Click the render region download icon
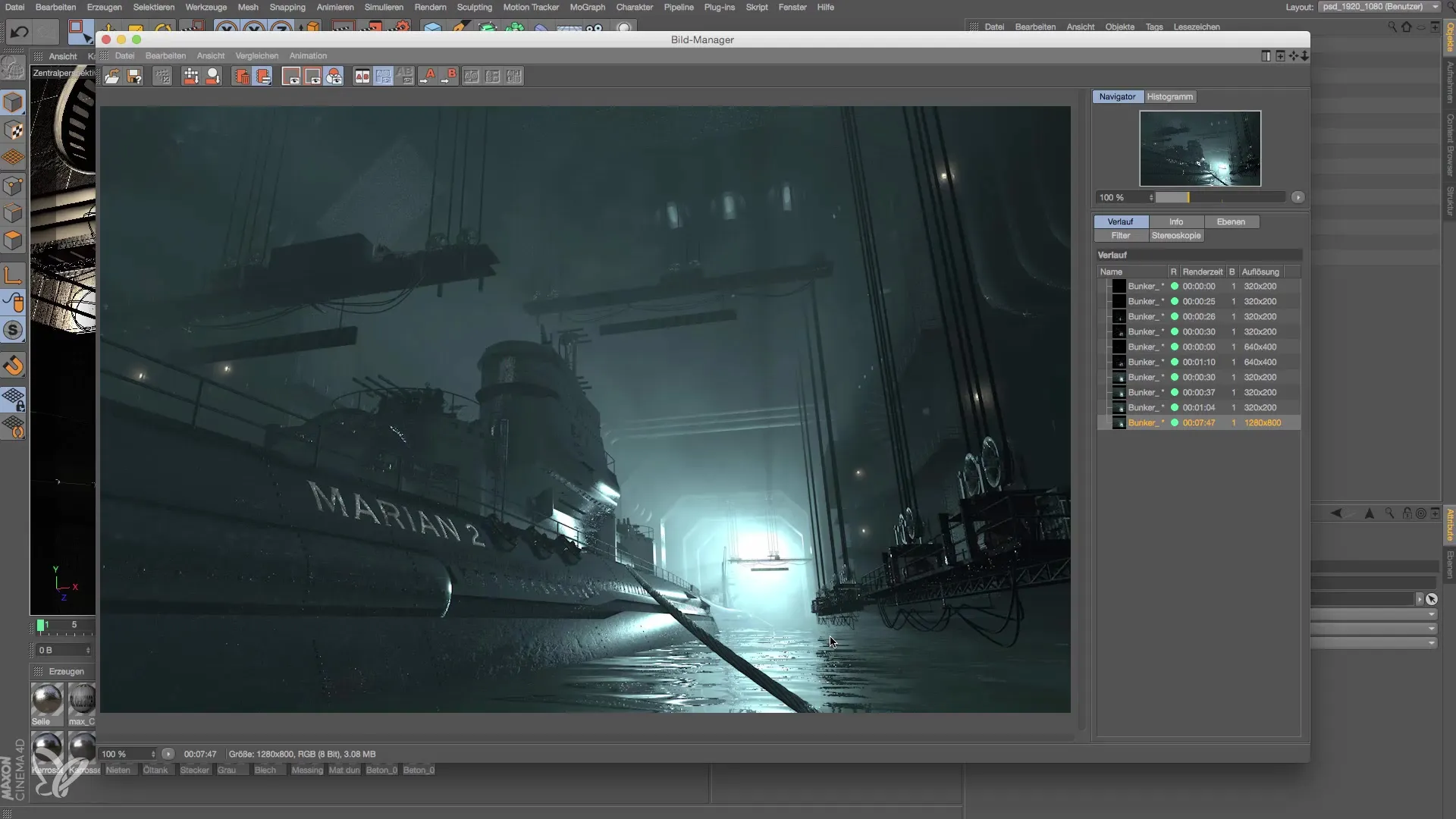 point(191,77)
